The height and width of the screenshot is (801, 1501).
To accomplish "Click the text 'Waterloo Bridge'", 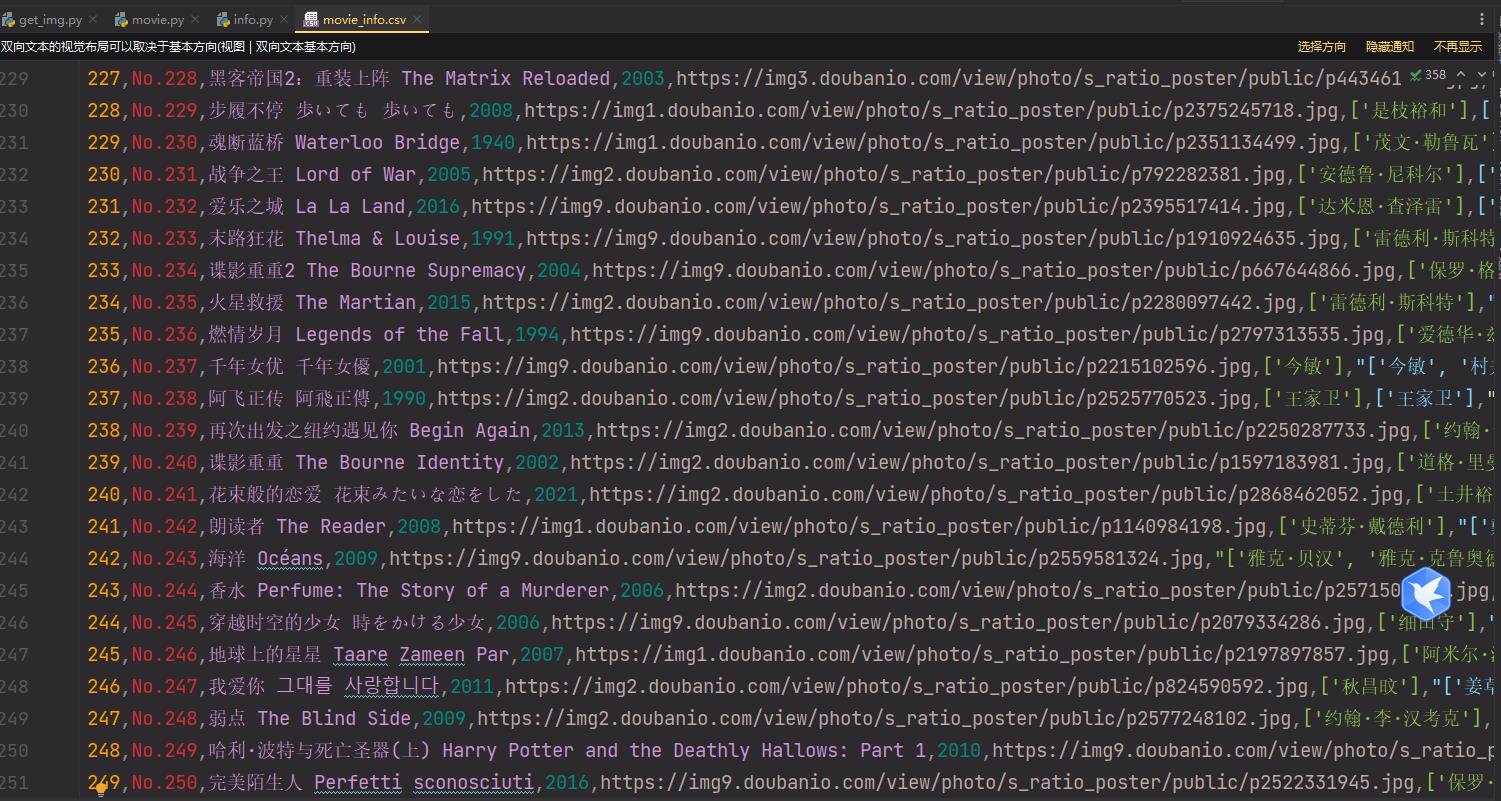I will pyautogui.click(x=377, y=142).
